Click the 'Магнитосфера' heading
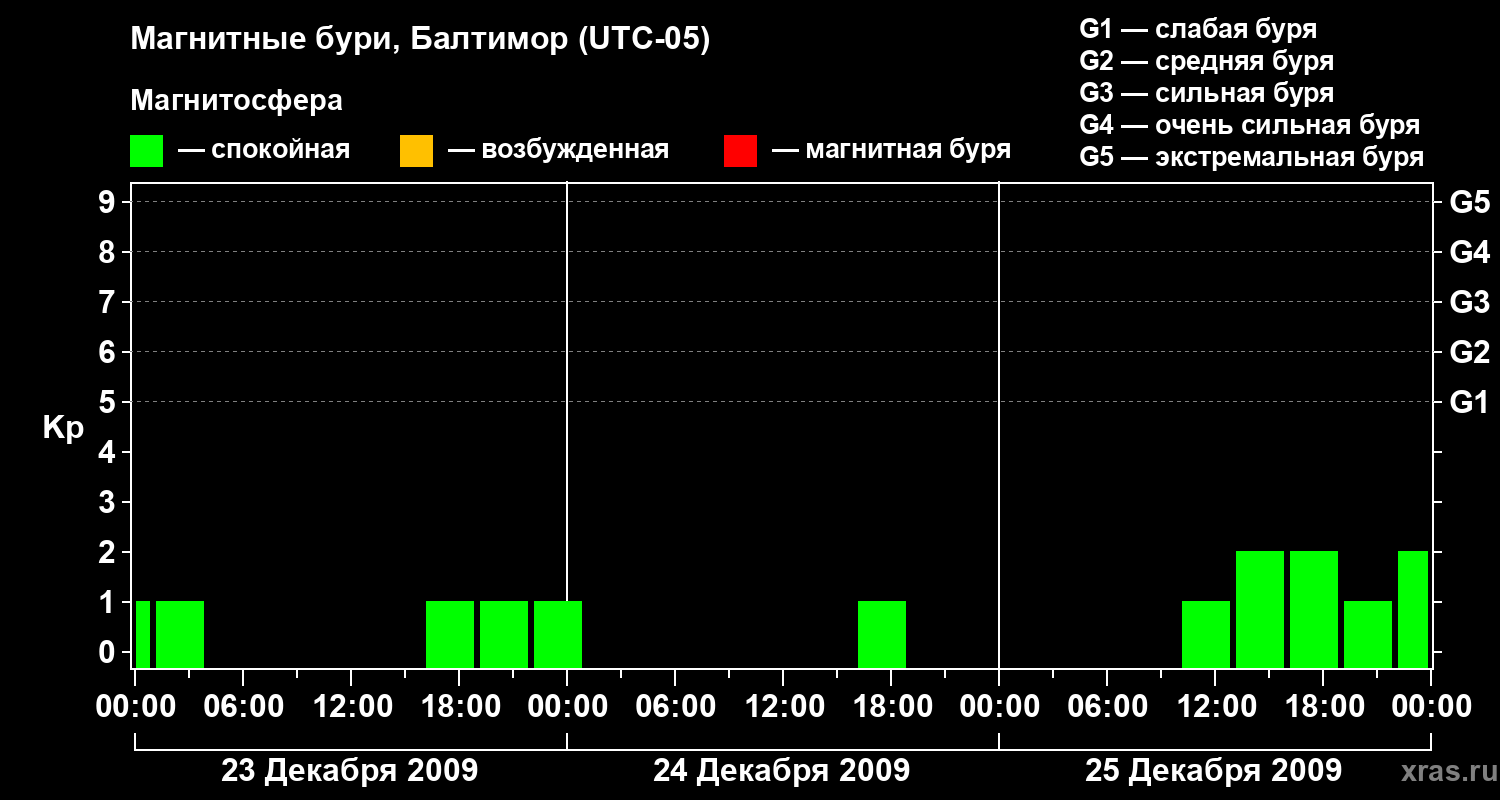This screenshot has width=1500, height=800. click(237, 101)
